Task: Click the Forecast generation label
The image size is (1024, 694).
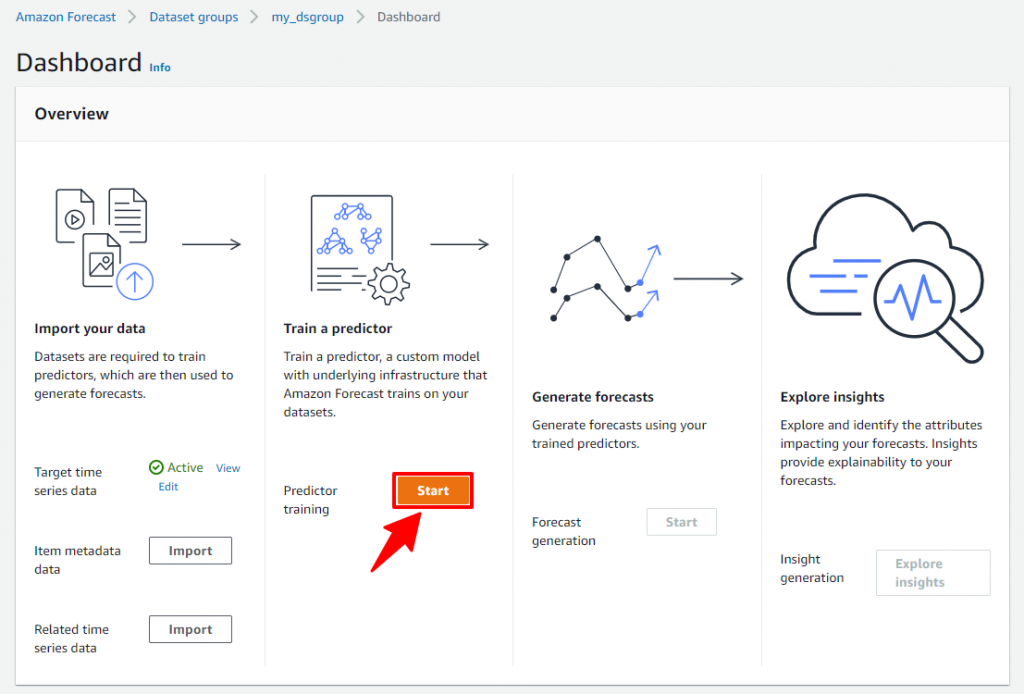Action: tap(564, 531)
